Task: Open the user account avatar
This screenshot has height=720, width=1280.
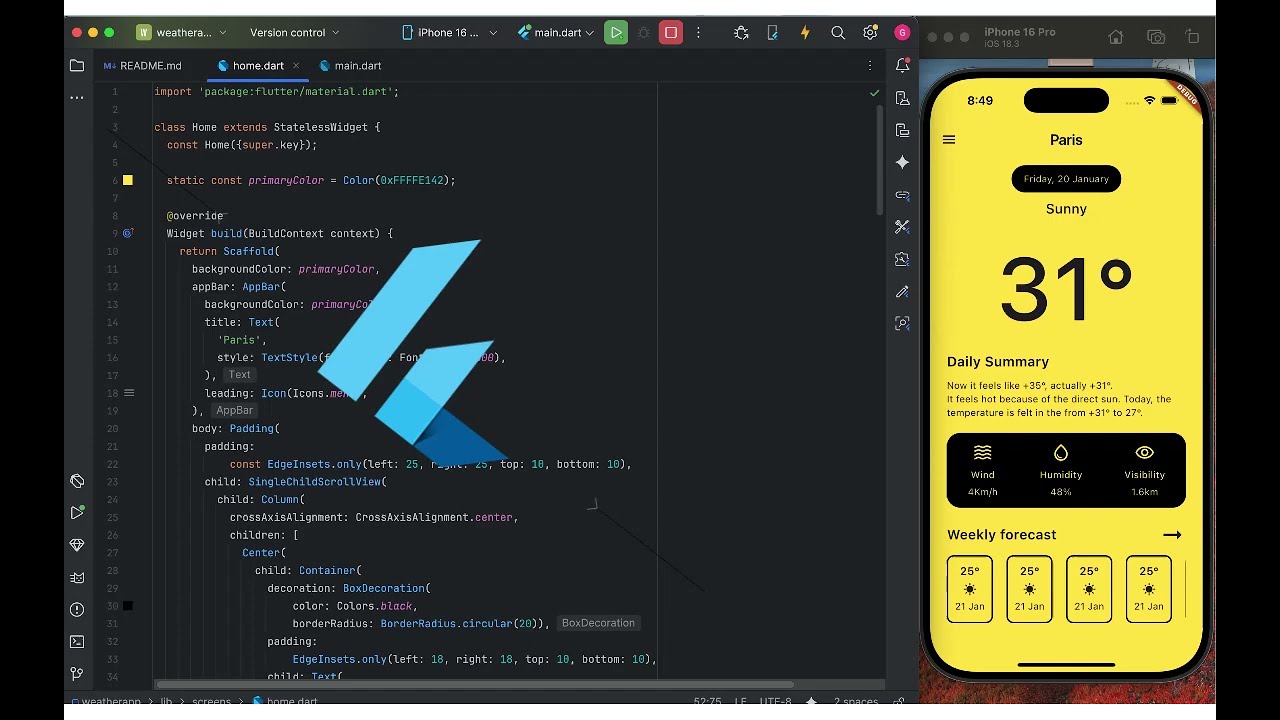Action: 902,33
